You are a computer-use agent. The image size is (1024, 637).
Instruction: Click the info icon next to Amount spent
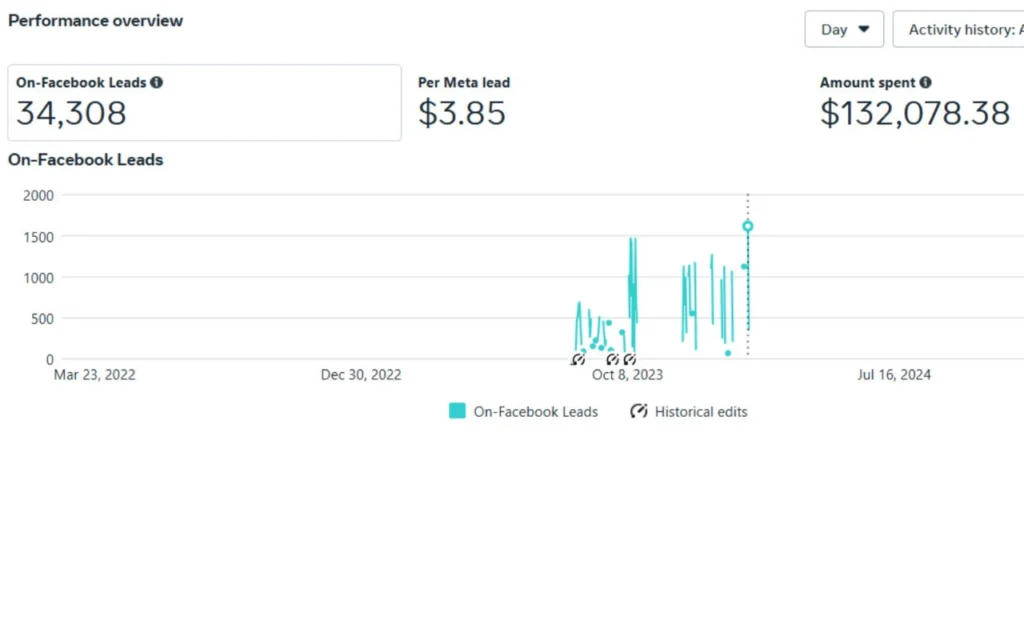[926, 83]
